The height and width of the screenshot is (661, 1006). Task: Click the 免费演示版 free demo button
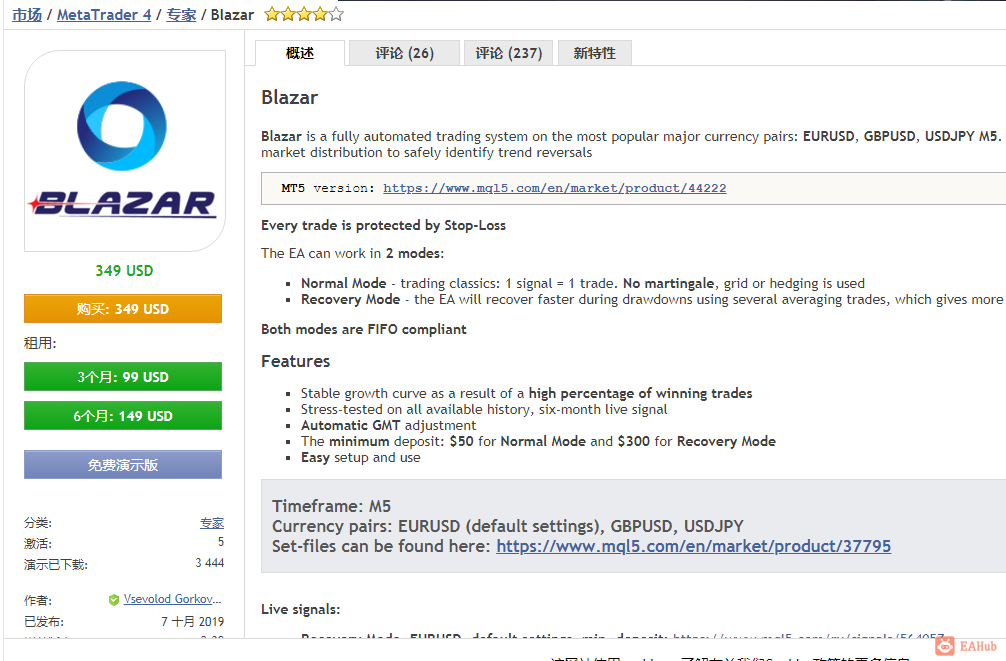(123, 465)
